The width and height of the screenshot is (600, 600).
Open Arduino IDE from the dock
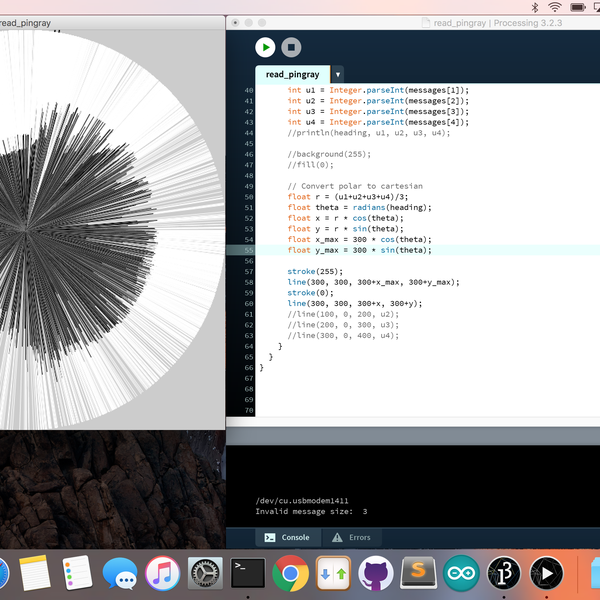(x=461, y=574)
